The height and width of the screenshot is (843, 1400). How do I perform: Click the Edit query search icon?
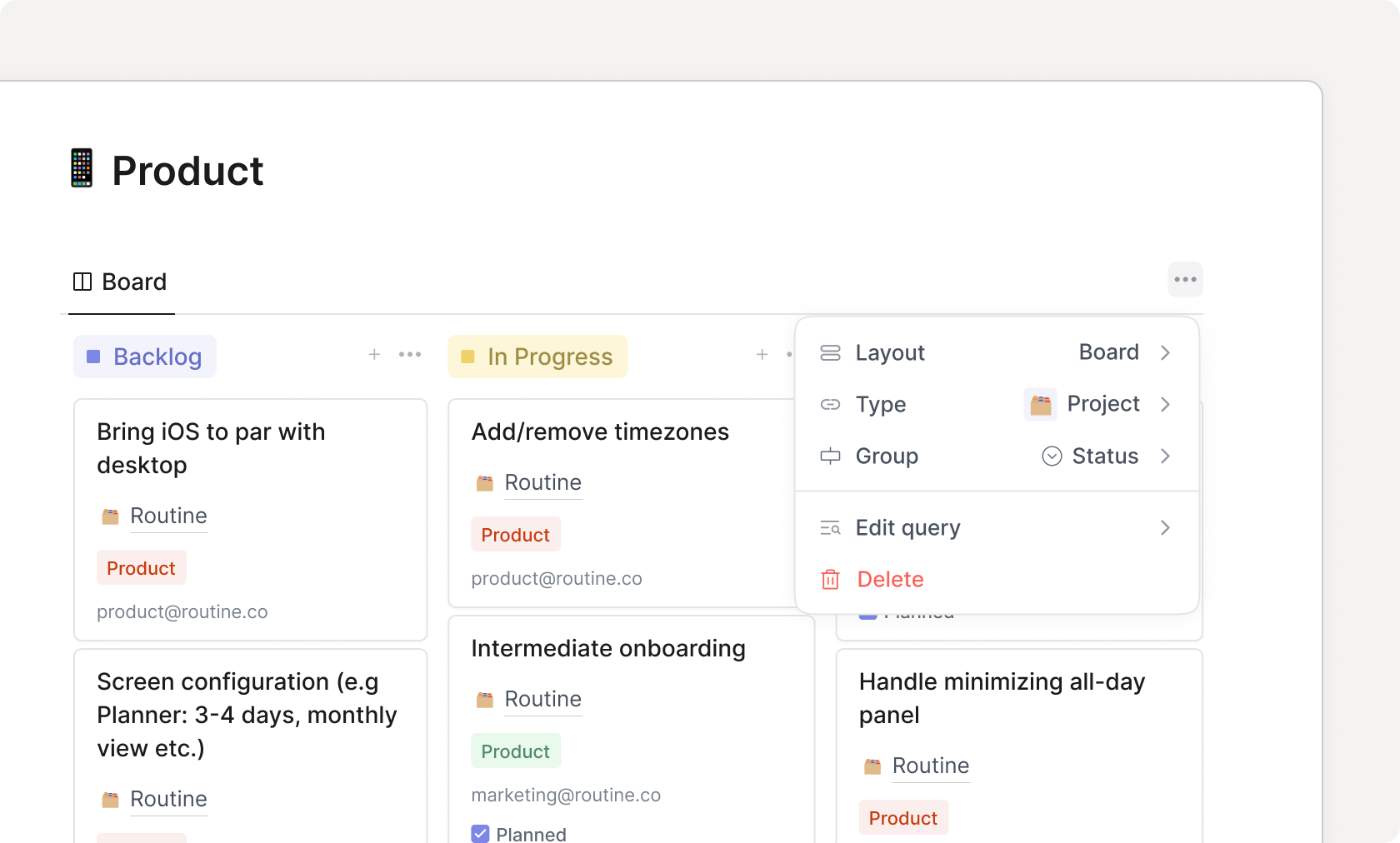pyautogui.click(x=830, y=528)
